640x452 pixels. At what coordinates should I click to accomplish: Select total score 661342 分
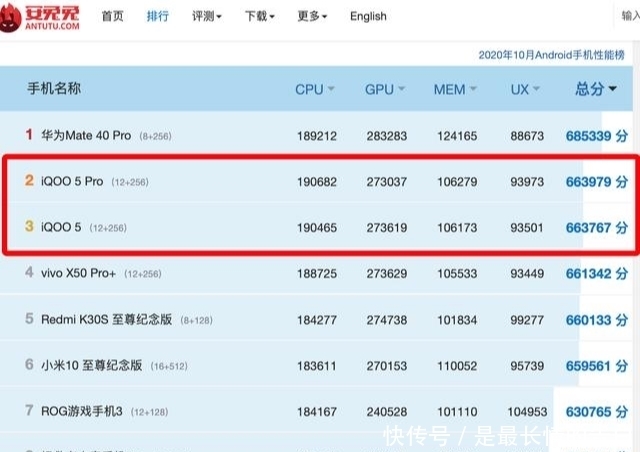pos(597,274)
